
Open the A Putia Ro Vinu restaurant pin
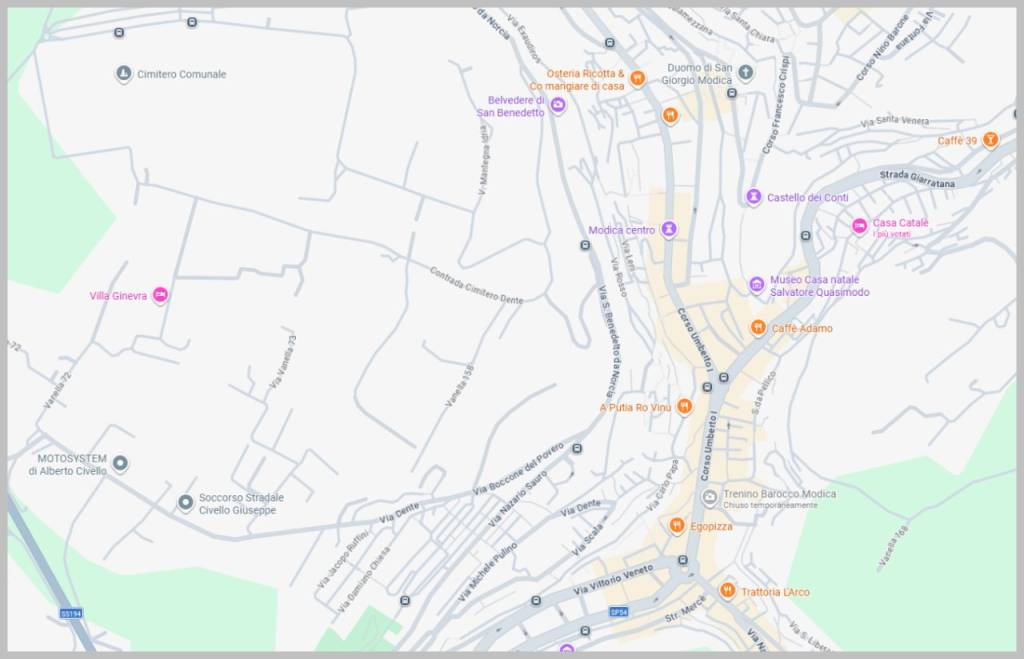(684, 406)
